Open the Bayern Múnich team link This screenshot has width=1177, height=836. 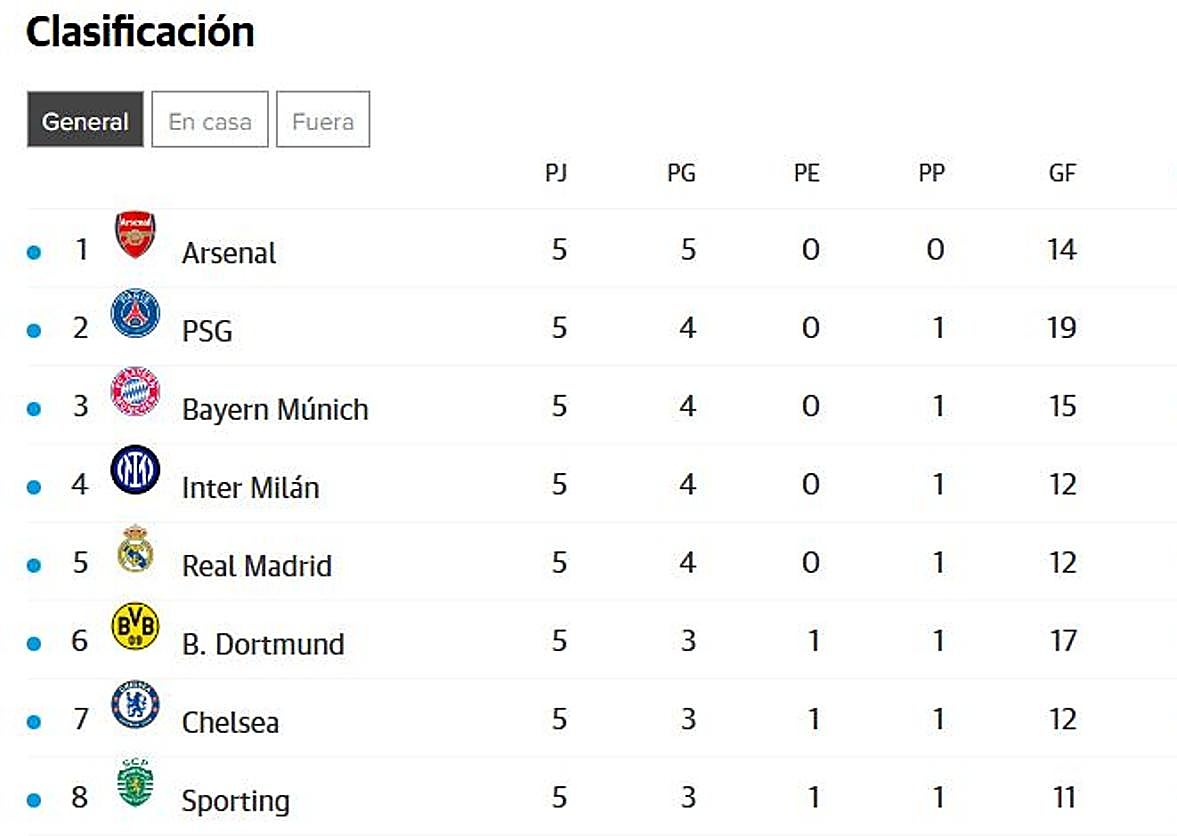tap(275, 410)
